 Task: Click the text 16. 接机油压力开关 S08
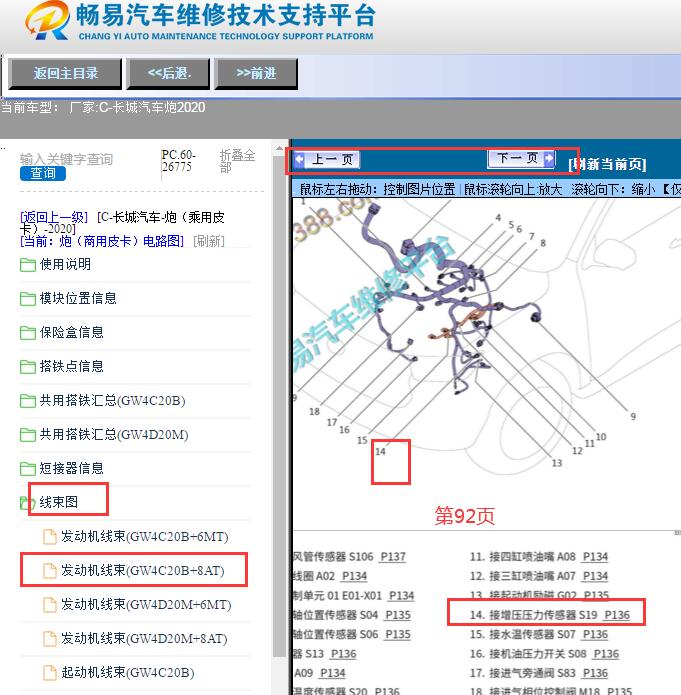pos(528,654)
